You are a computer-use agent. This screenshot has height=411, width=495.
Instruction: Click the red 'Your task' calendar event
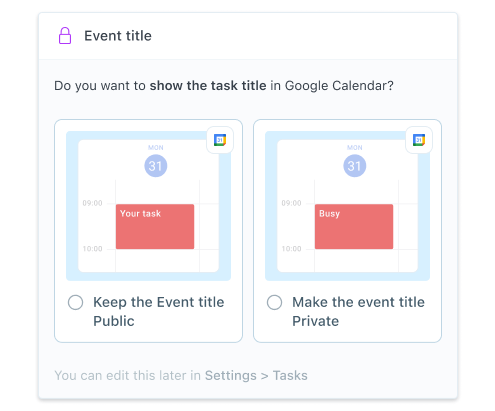coord(155,227)
